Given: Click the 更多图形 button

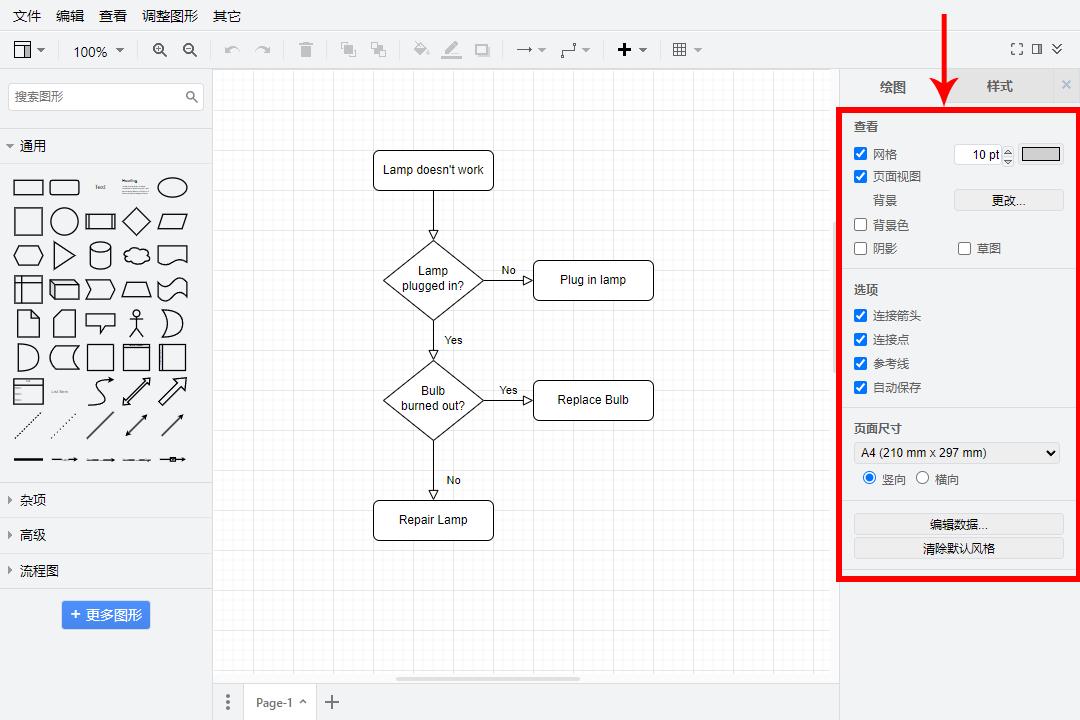Looking at the screenshot, I should 106,615.
